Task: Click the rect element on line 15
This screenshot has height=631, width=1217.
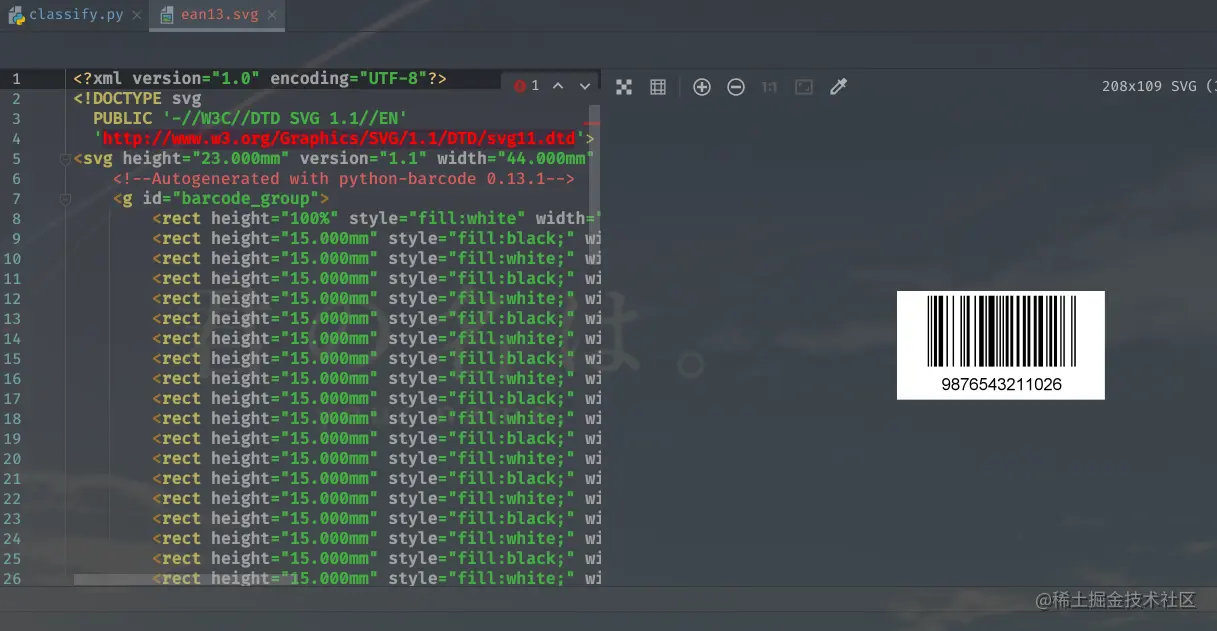Action: (376, 359)
